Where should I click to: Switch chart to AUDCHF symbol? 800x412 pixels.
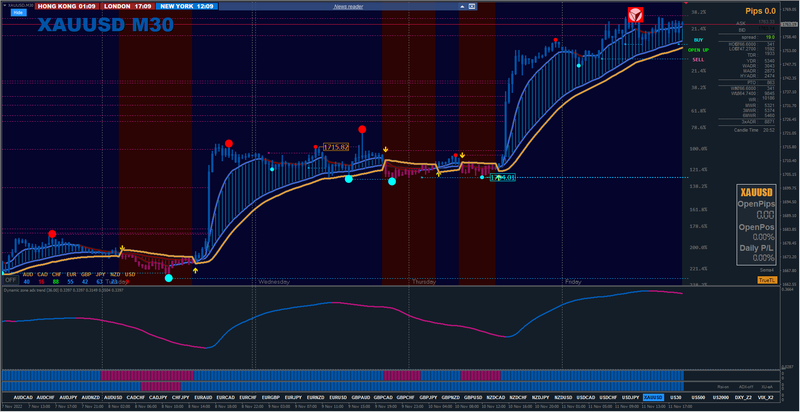45,397
